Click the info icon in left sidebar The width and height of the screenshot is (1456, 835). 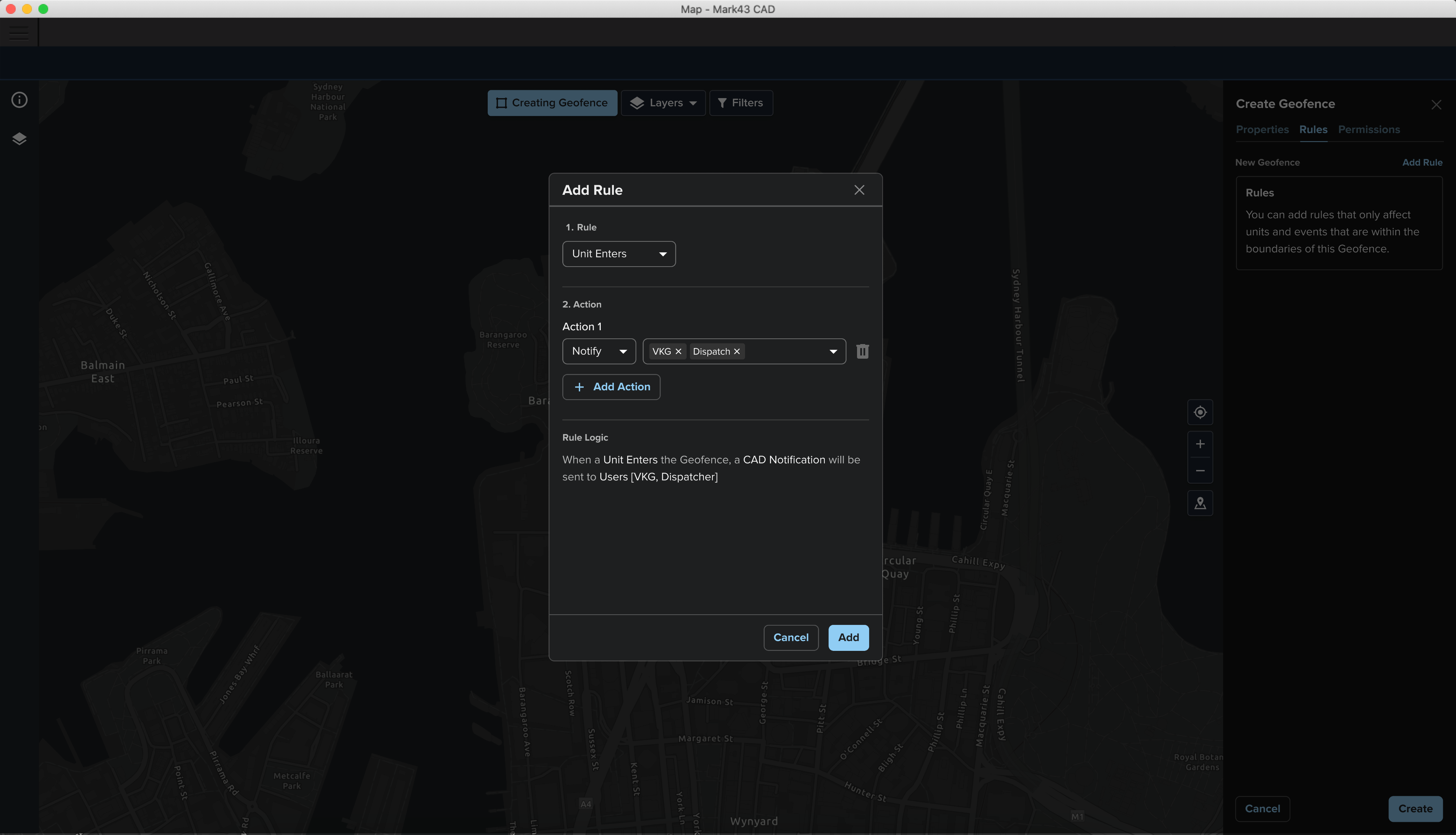coord(20,100)
